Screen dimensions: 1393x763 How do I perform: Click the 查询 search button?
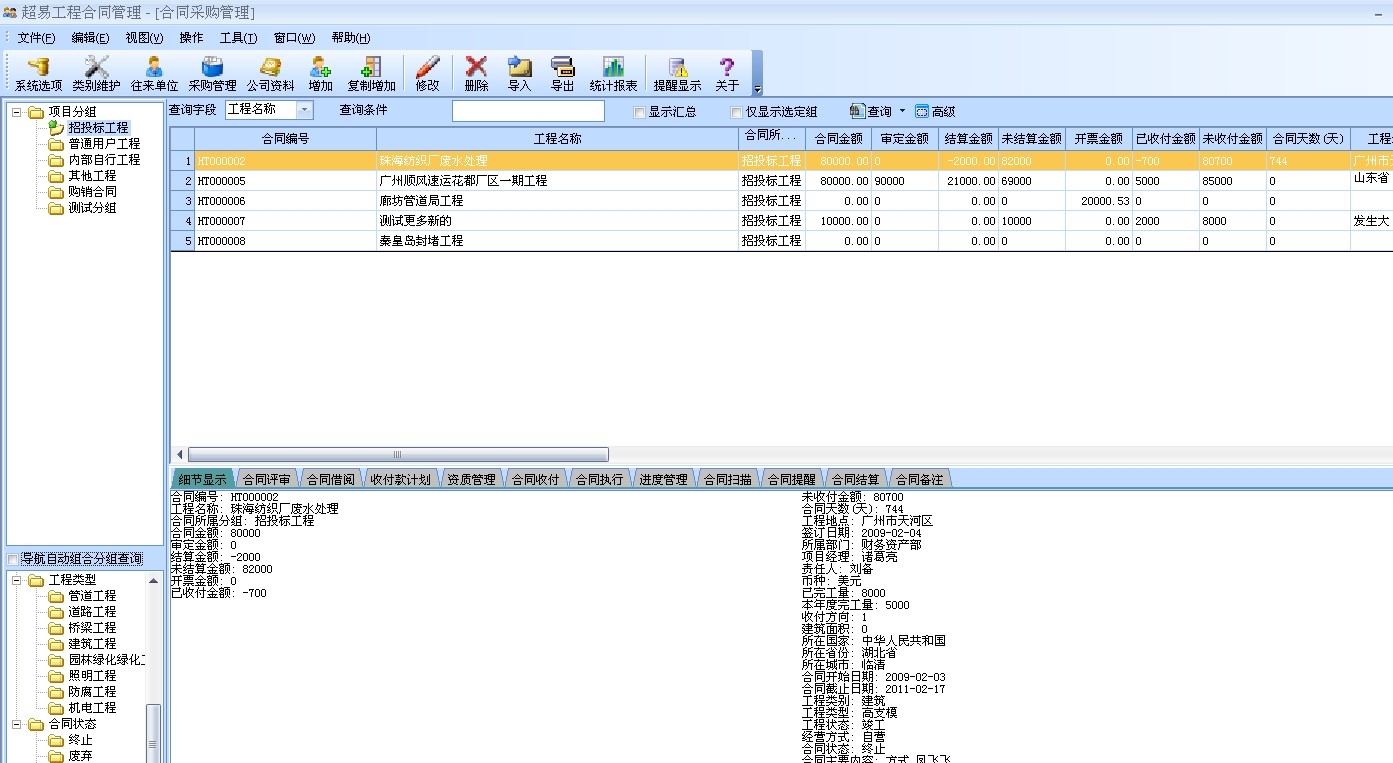click(871, 112)
